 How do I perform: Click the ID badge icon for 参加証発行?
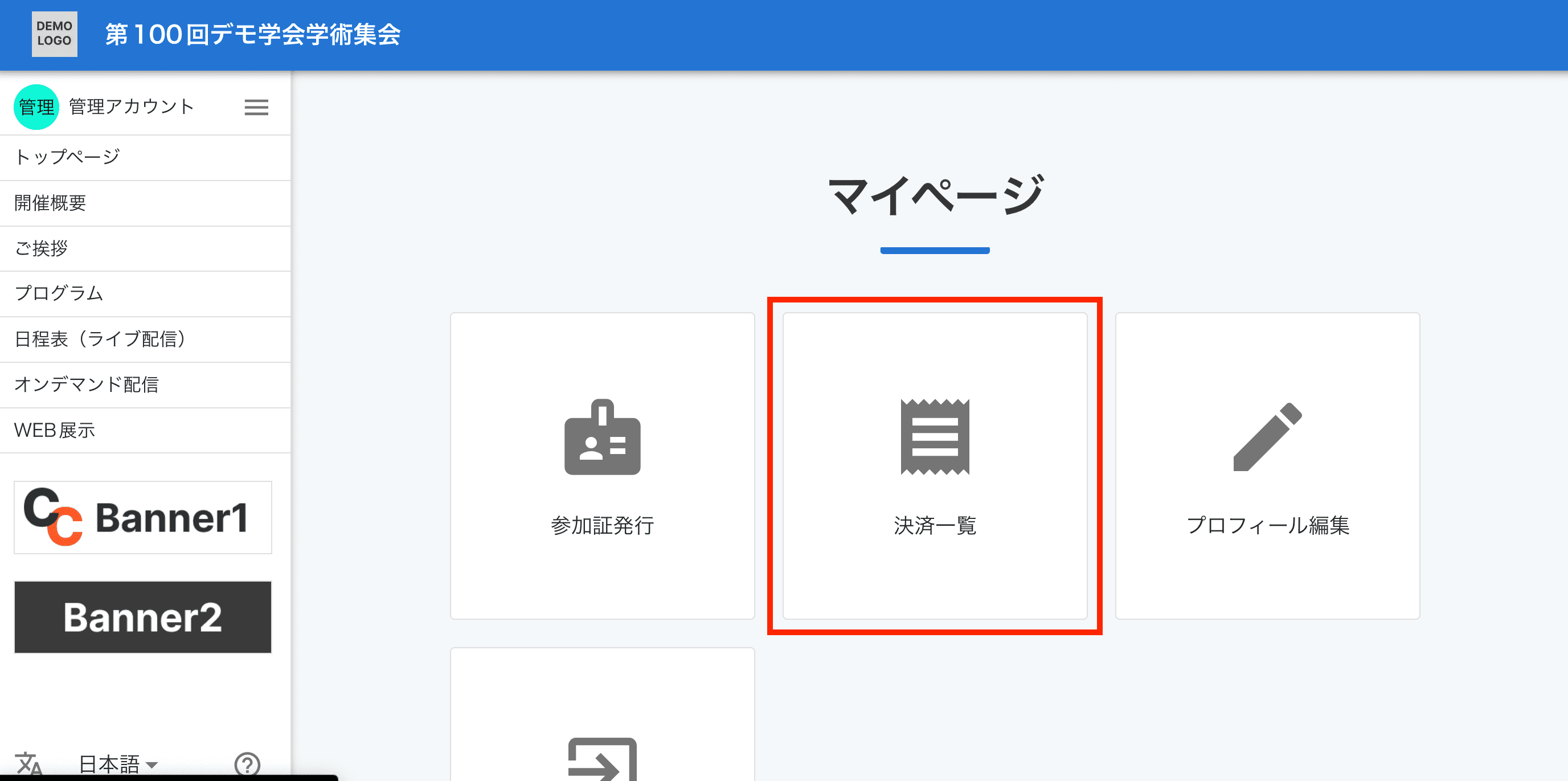coord(602,437)
